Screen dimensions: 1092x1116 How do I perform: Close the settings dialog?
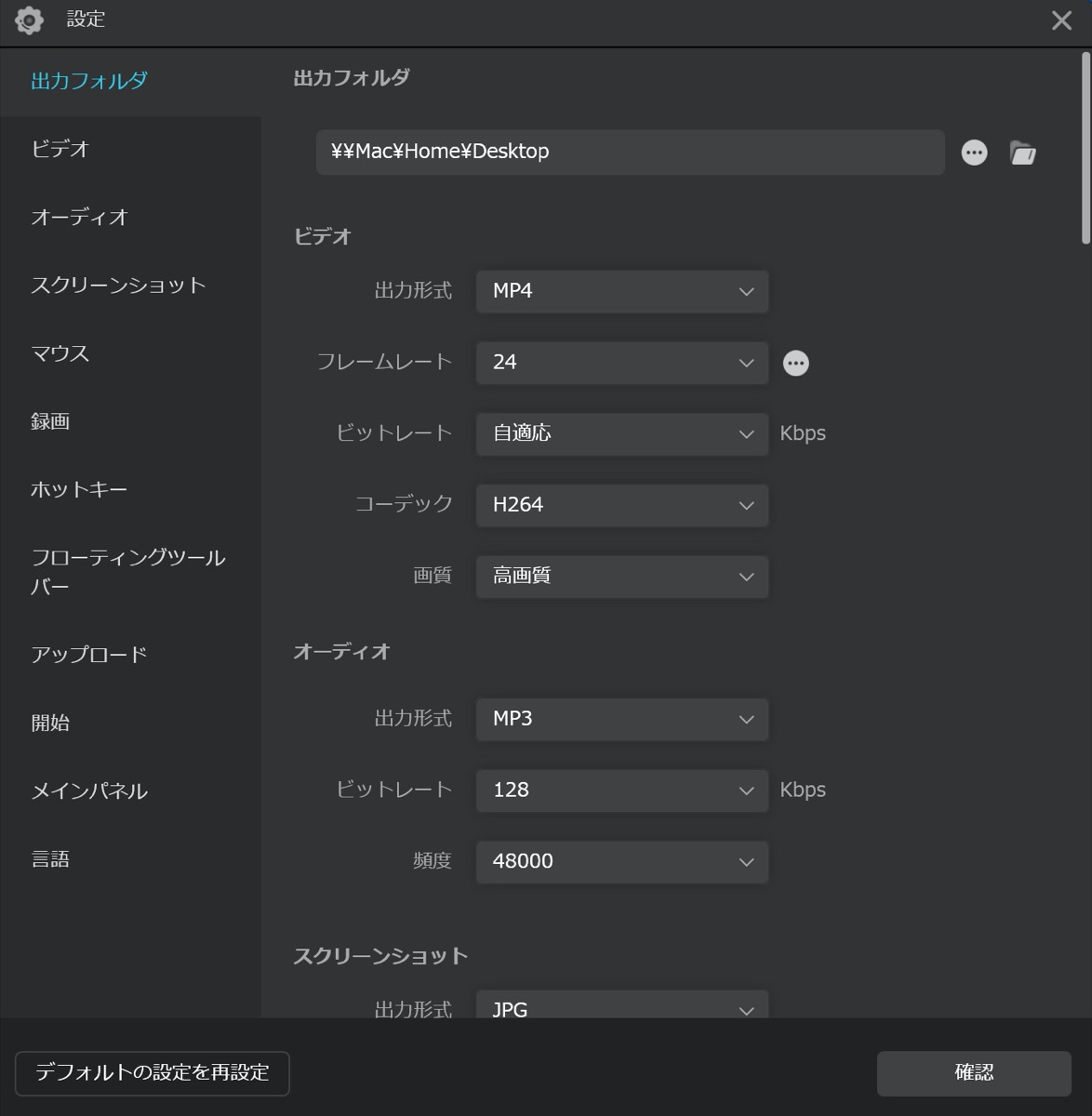click(1061, 20)
